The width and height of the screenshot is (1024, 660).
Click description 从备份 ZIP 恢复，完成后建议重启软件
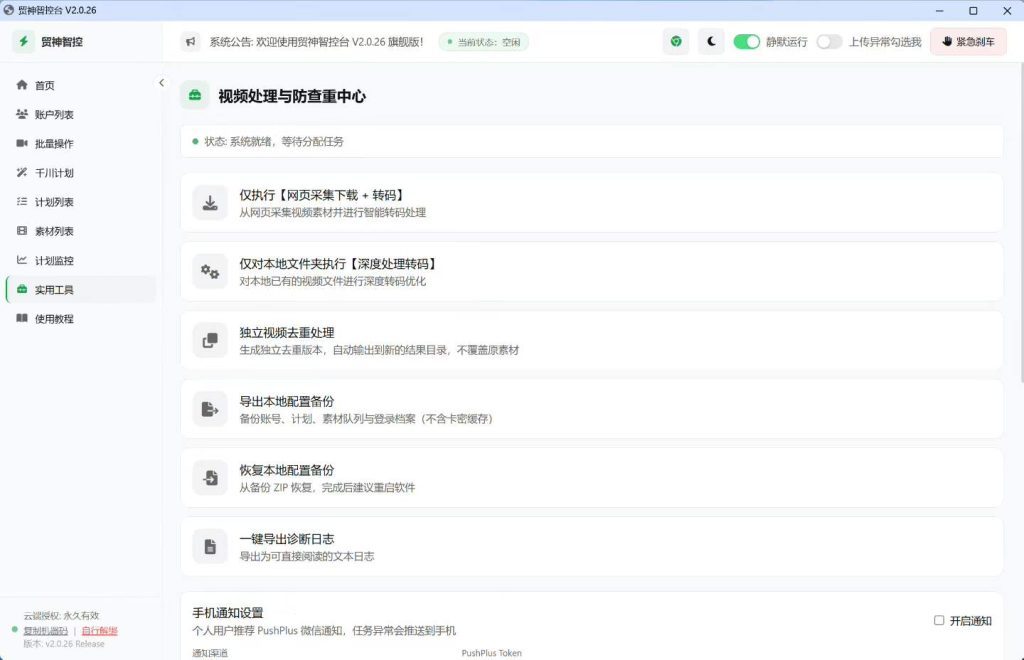327,488
